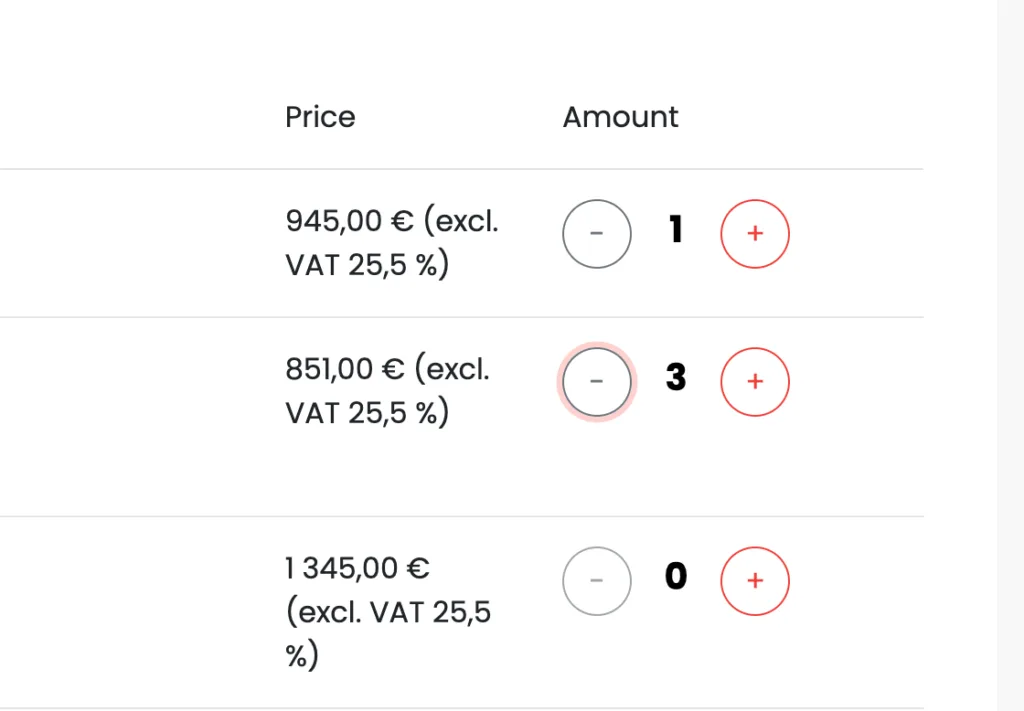Click the Amount column header
This screenshot has height=711, width=1024.
(x=620, y=117)
